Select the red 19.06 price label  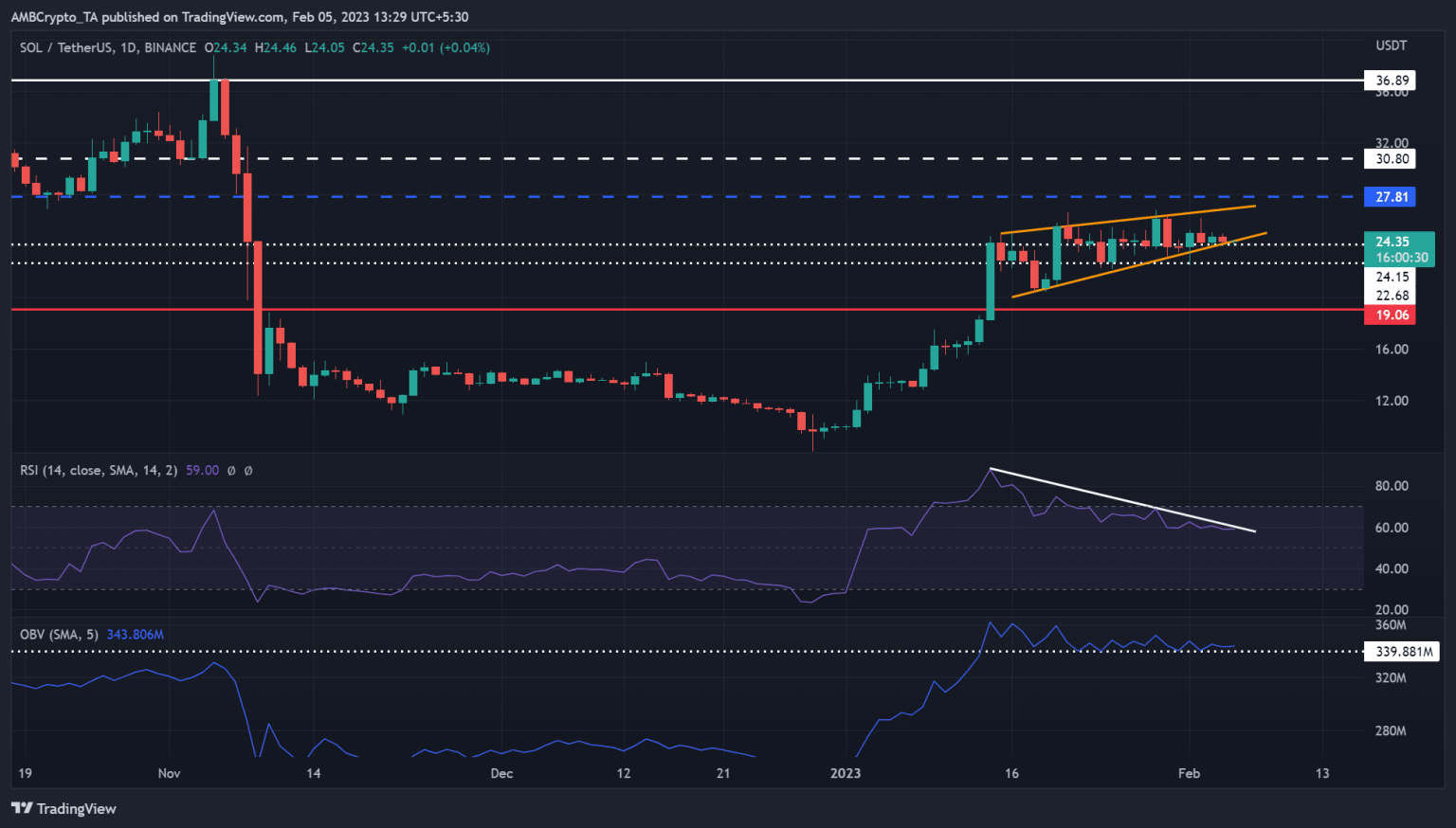(1390, 315)
